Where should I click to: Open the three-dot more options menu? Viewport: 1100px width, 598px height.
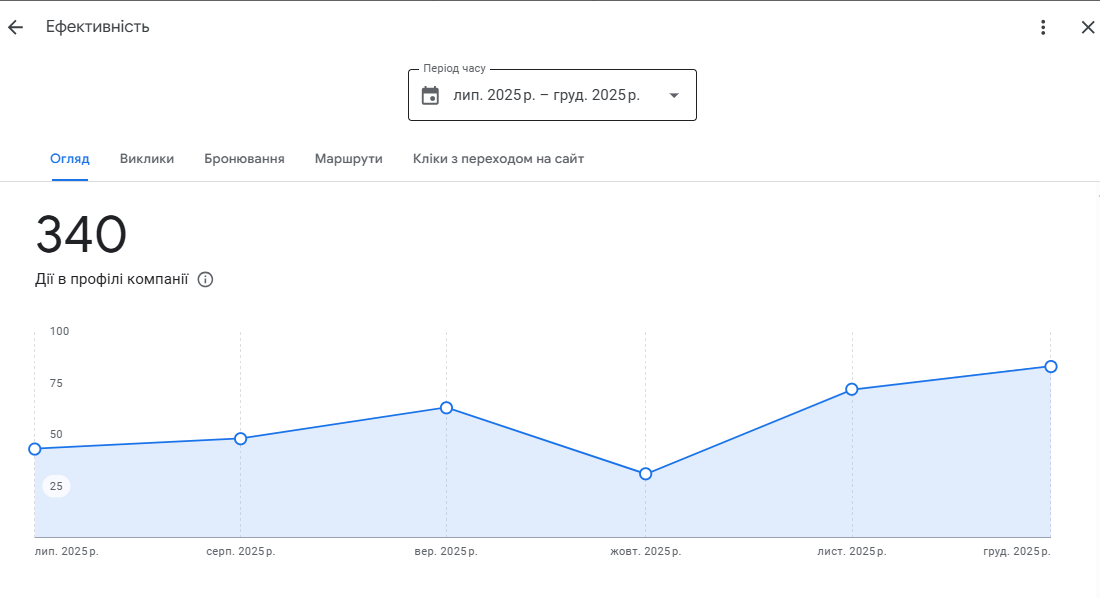coord(1043,27)
